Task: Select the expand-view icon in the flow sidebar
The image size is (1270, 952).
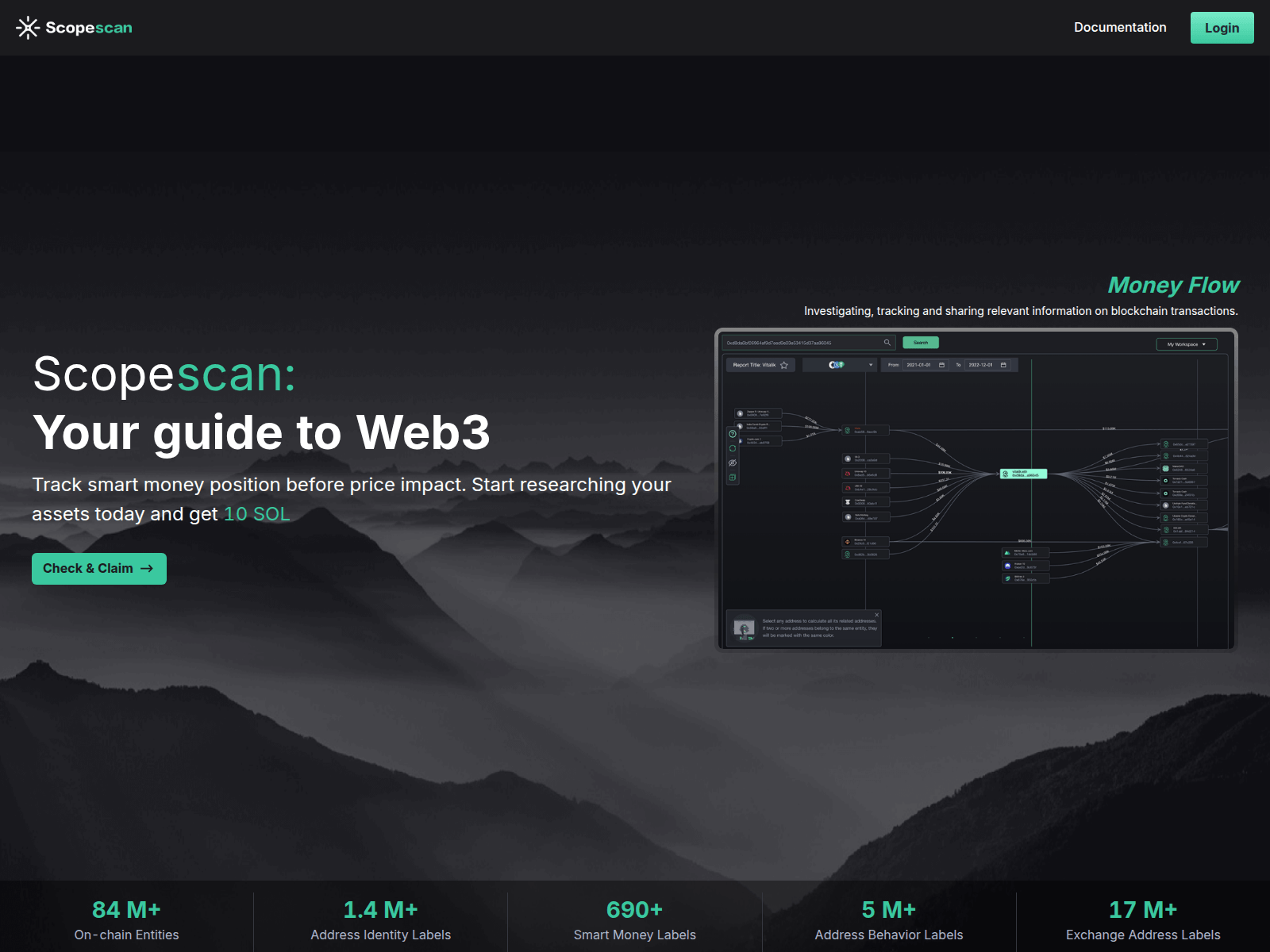Action: pyautogui.click(x=733, y=477)
